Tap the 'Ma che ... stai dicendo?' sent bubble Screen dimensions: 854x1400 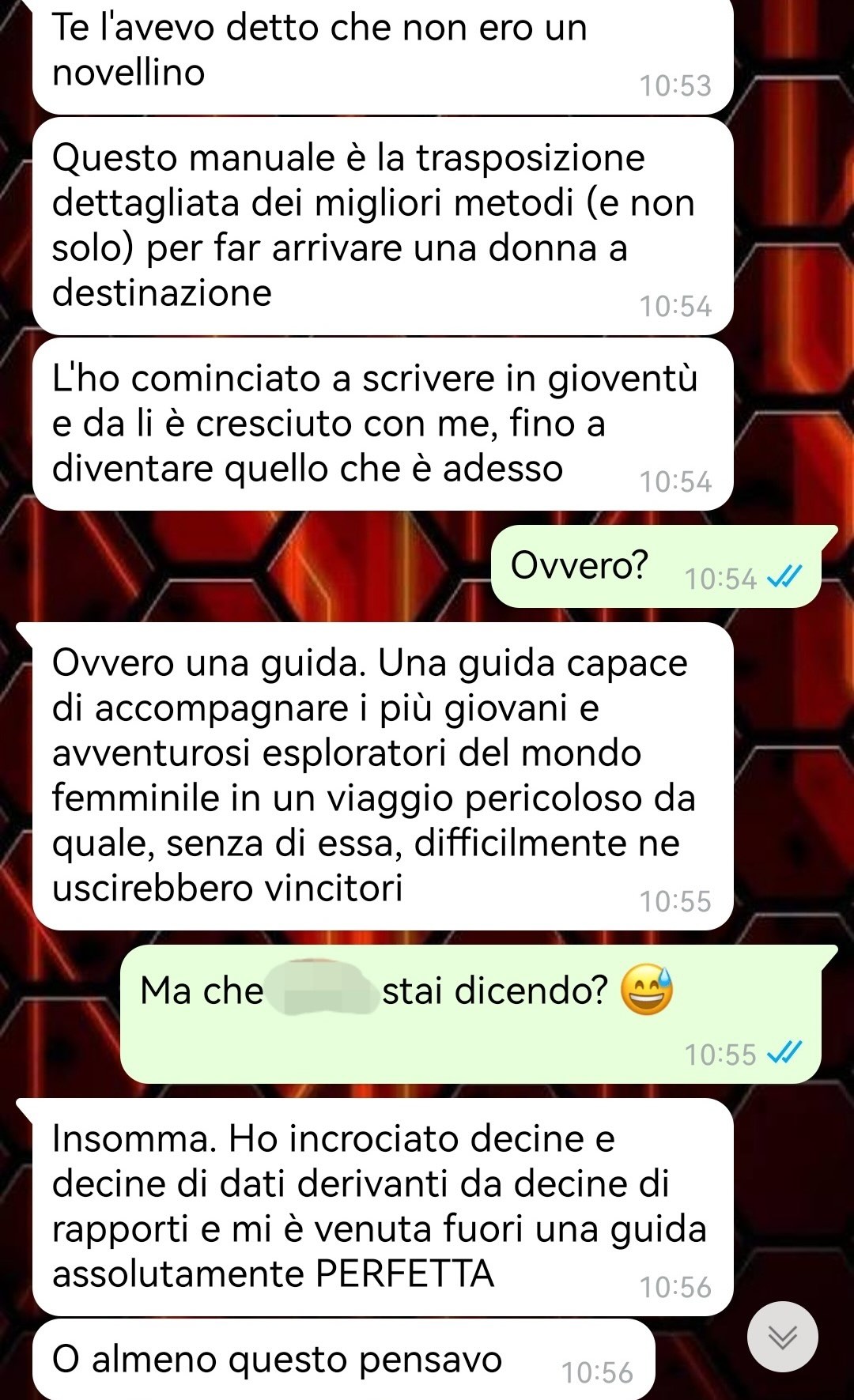[x=478, y=1014]
